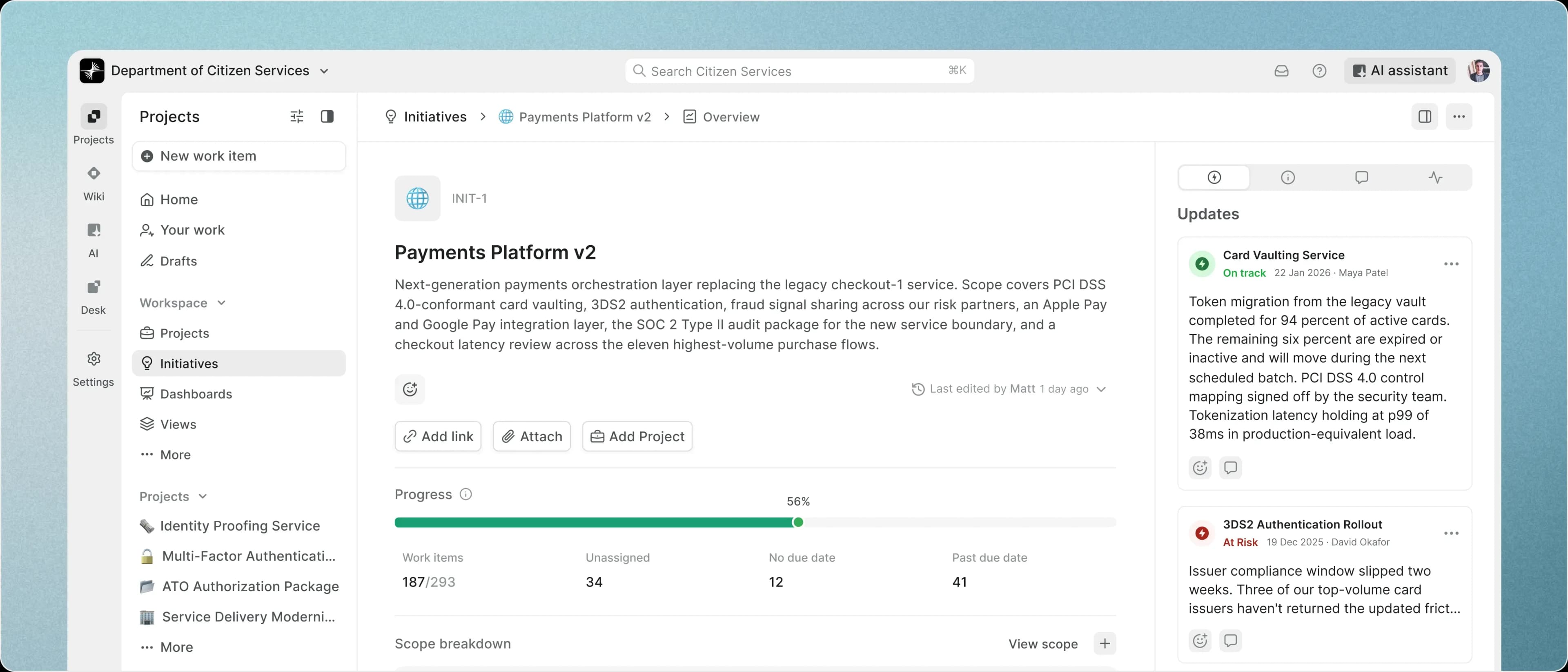Click the Add Project button

637,436
